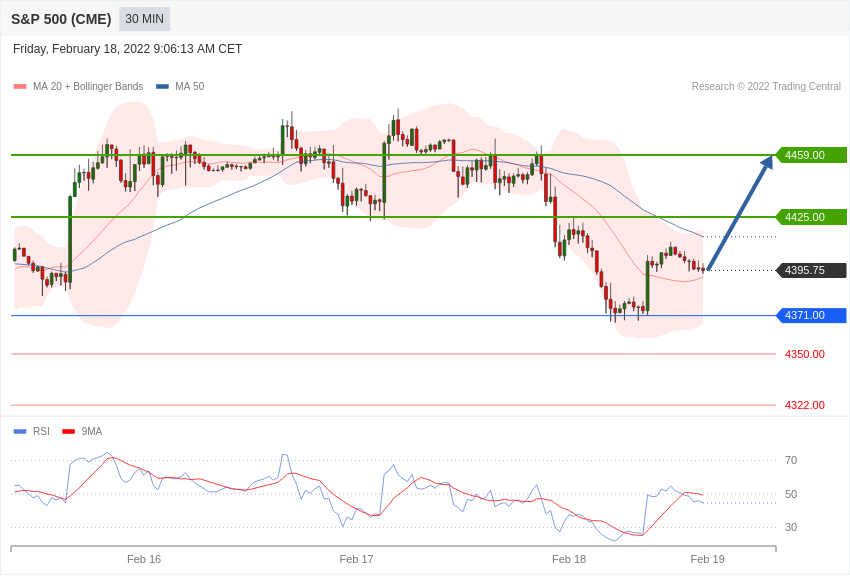Click the Feb 17 date axis label

tap(356, 559)
